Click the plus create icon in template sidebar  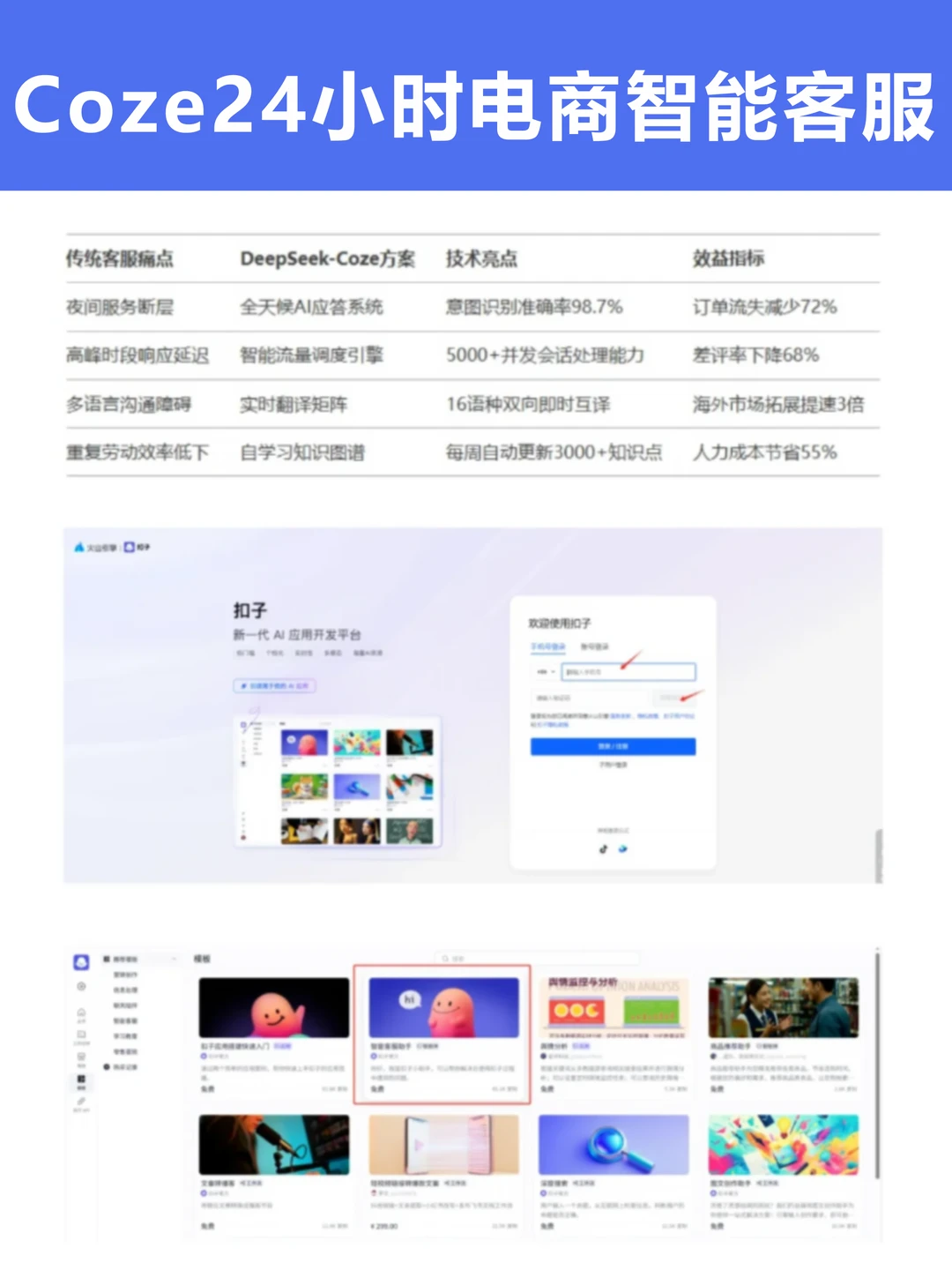tap(81, 986)
